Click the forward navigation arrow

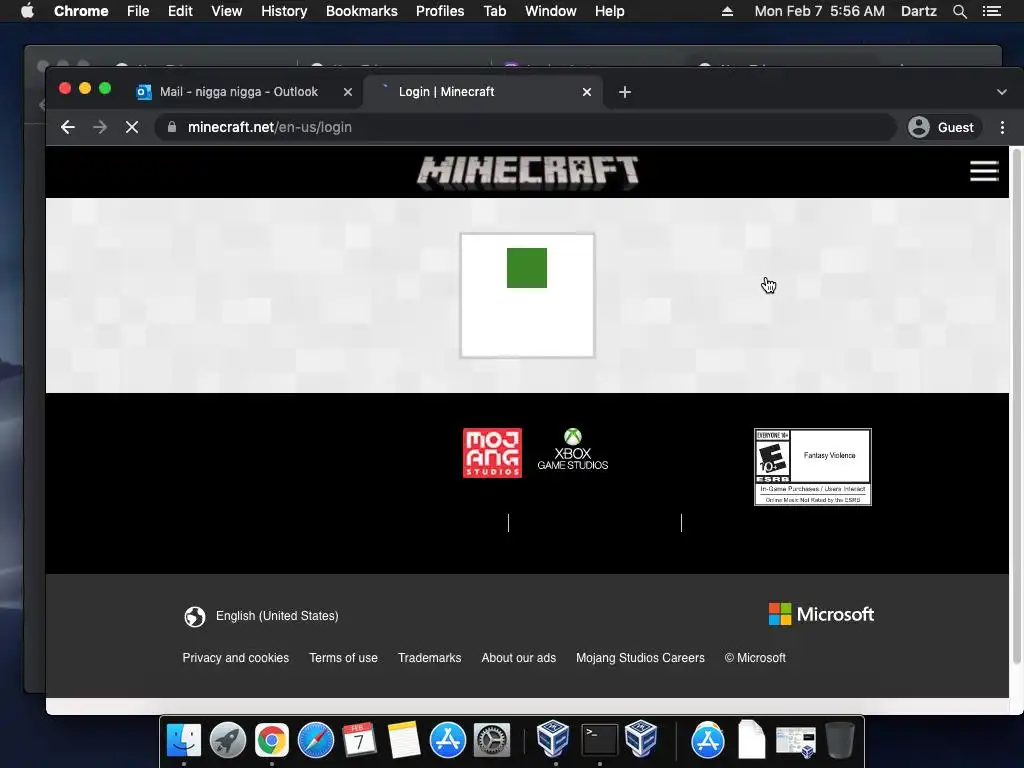click(100, 127)
